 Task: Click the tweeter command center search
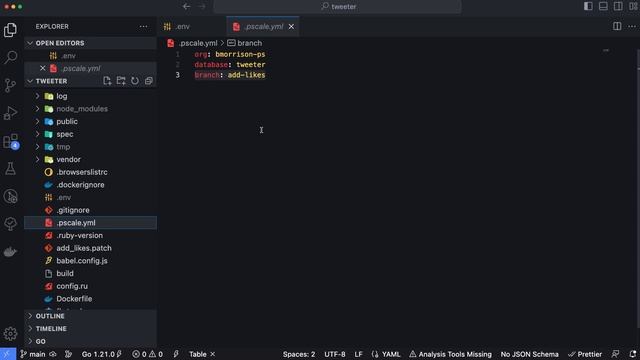(x=338, y=7)
